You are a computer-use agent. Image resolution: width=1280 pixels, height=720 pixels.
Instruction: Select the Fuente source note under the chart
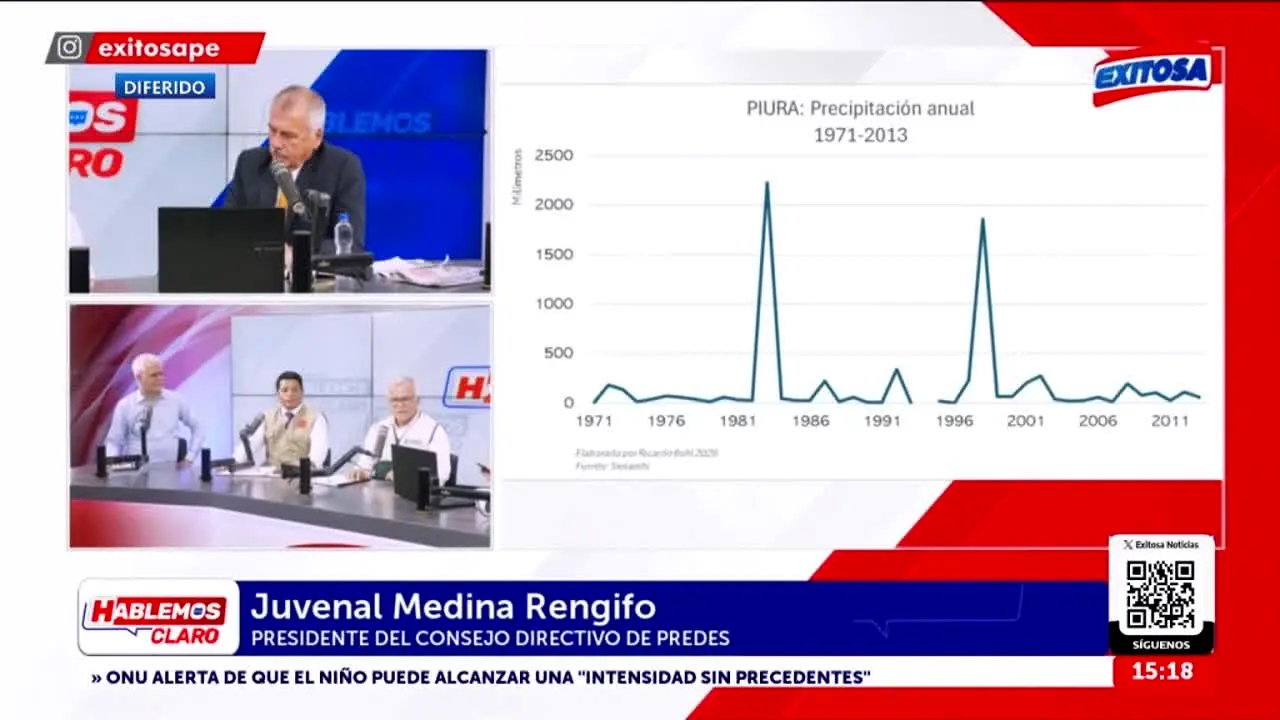tap(612, 466)
